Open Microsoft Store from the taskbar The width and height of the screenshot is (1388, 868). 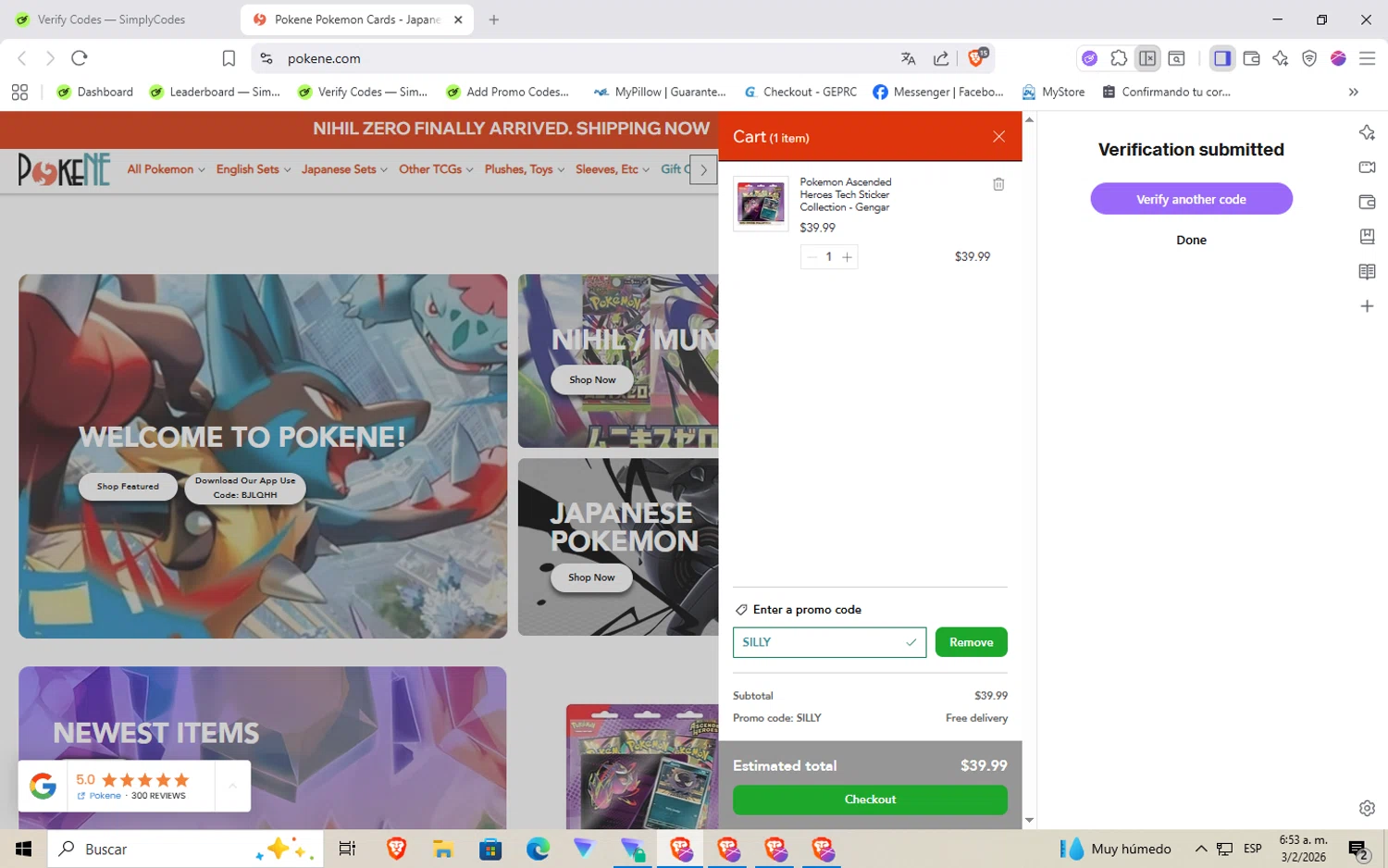pos(490,849)
